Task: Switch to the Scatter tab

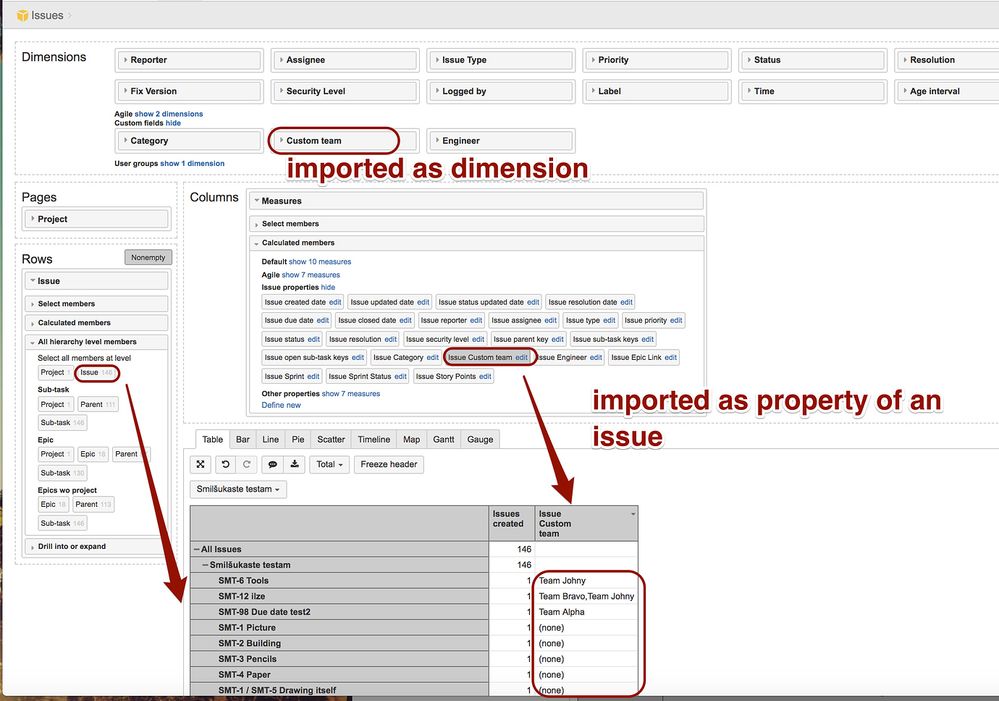Action: pos(331,440)
